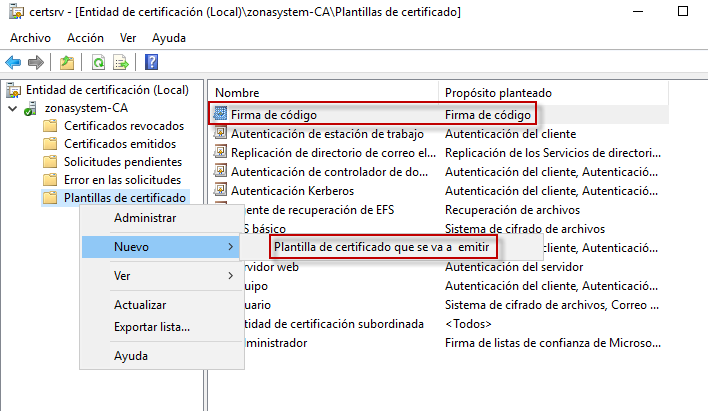
Task: Click the Autenticación de controlador de dominio icon
Action: point(220,171)
